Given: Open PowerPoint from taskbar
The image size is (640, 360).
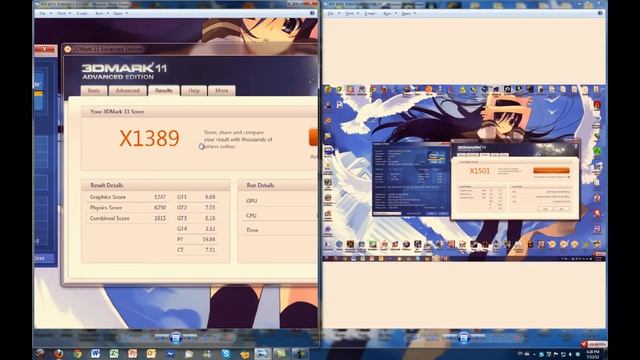Looking at the screenshot, I should [132, 354].
